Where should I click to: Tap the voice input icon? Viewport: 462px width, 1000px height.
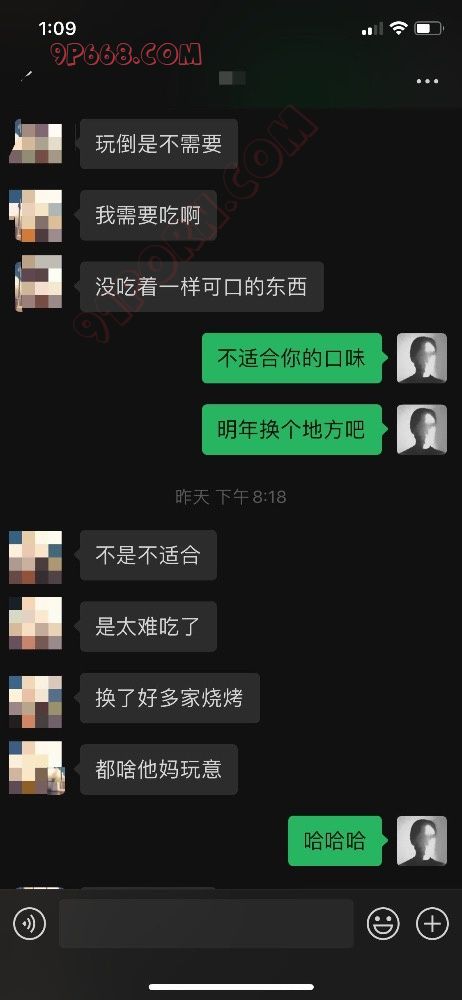[x=29, y=923]
